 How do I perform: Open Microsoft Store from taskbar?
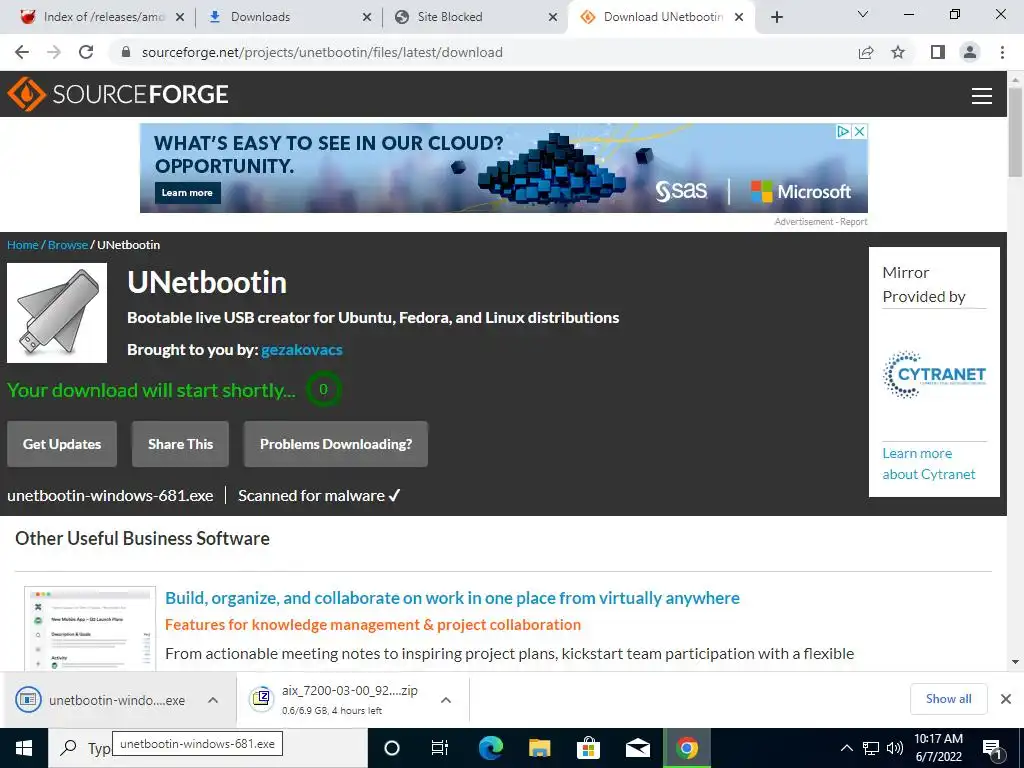tap(588, 748)
